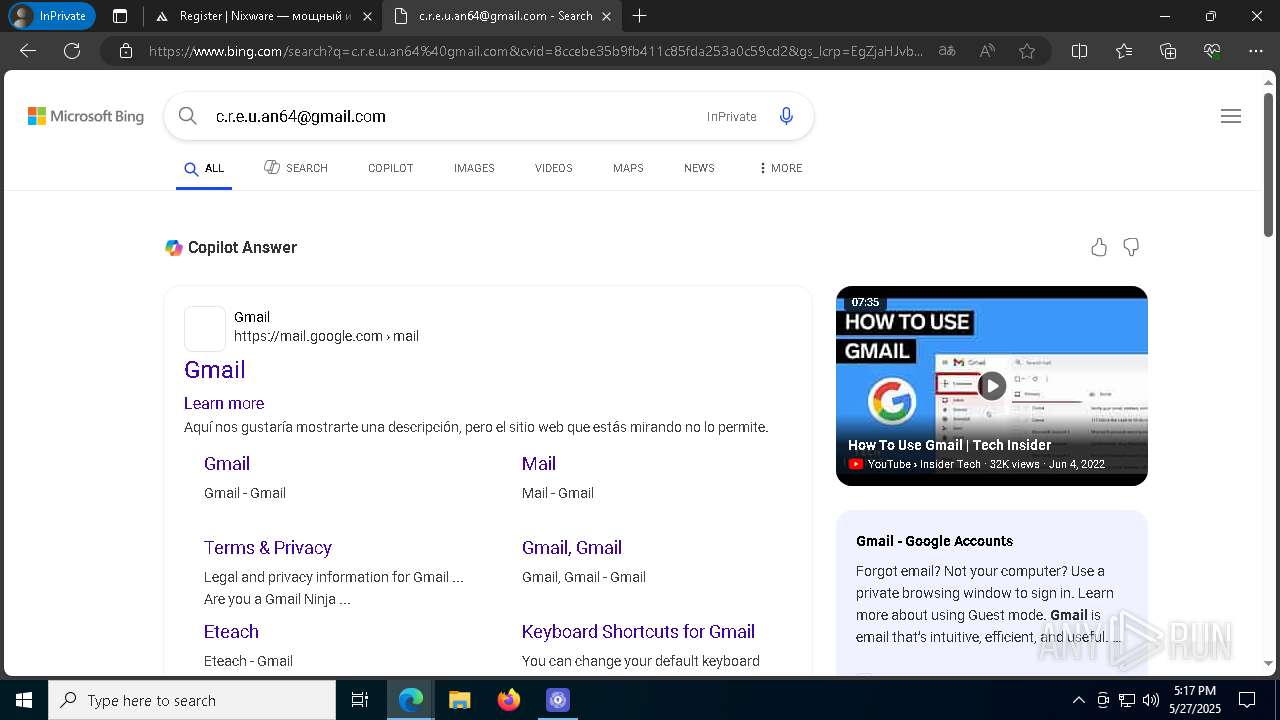
Task: Play the How To Use Gmail video
Action: pyautogui.click(x=991, y=385)
